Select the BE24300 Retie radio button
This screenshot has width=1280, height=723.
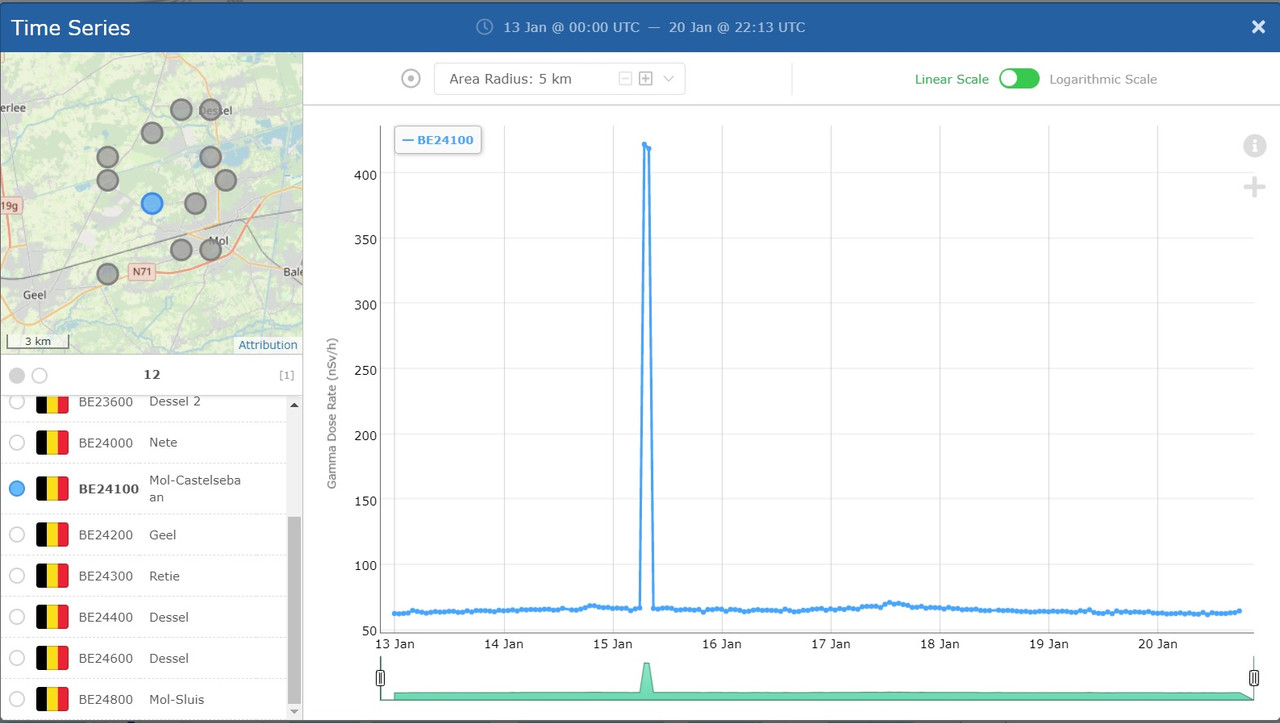click(16, 576)
